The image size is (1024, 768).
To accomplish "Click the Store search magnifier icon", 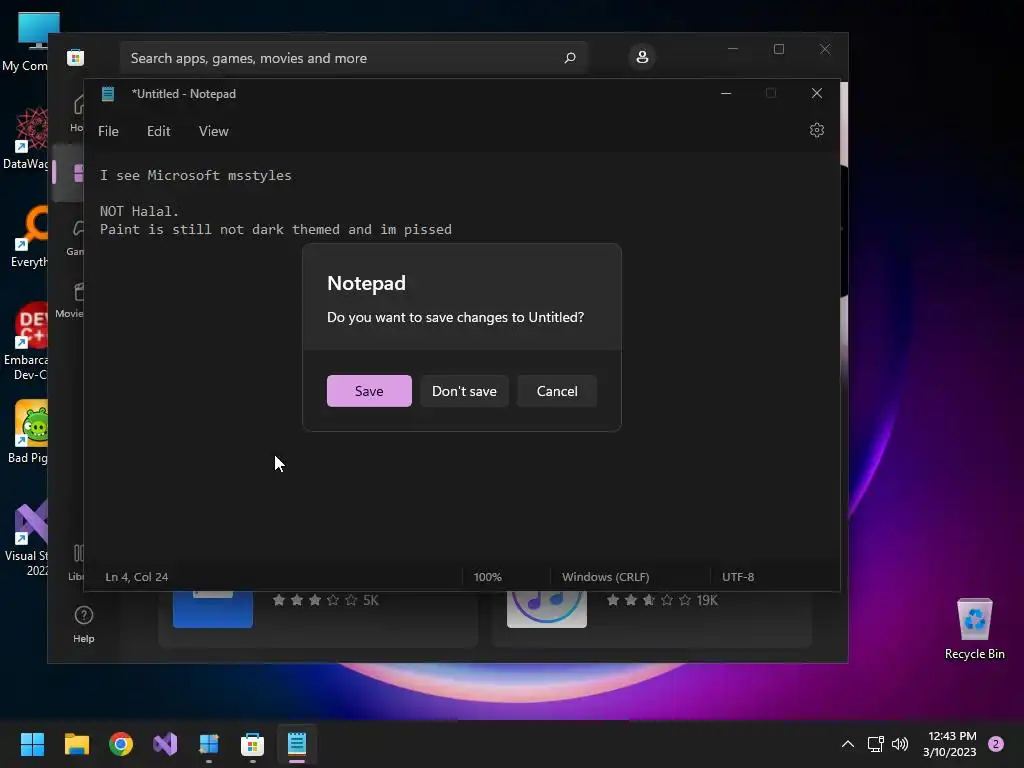I will (x=569, y=58).
